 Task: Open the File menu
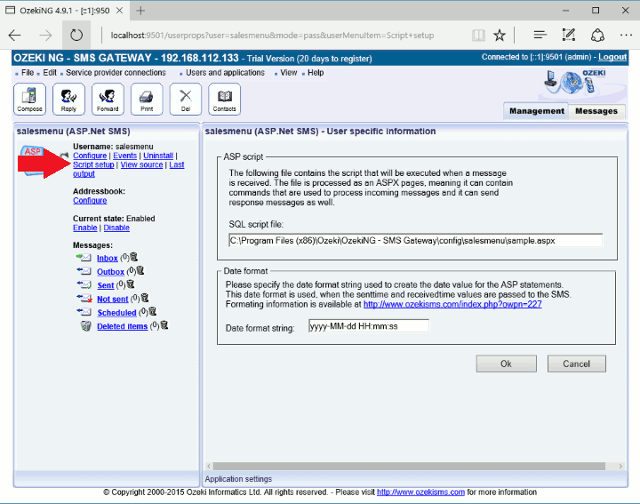point(27,73)
